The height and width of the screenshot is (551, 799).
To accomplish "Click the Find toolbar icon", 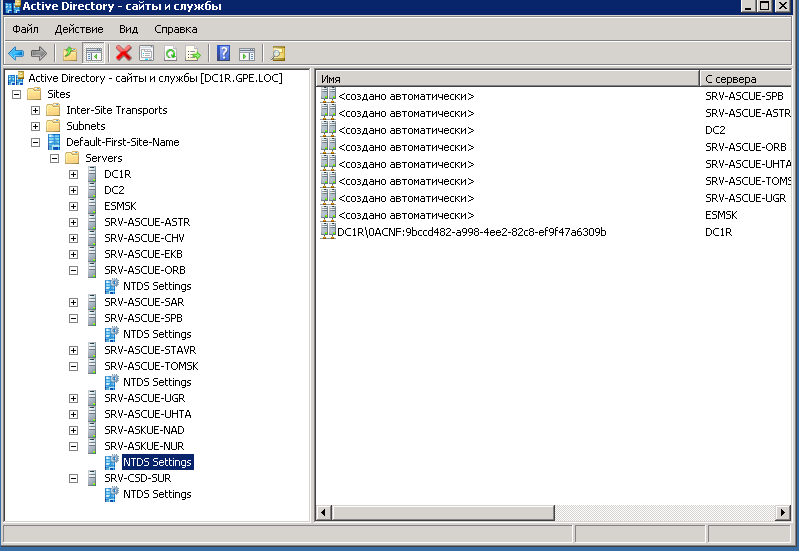I will pyautogui.click(x=278, y=54).
